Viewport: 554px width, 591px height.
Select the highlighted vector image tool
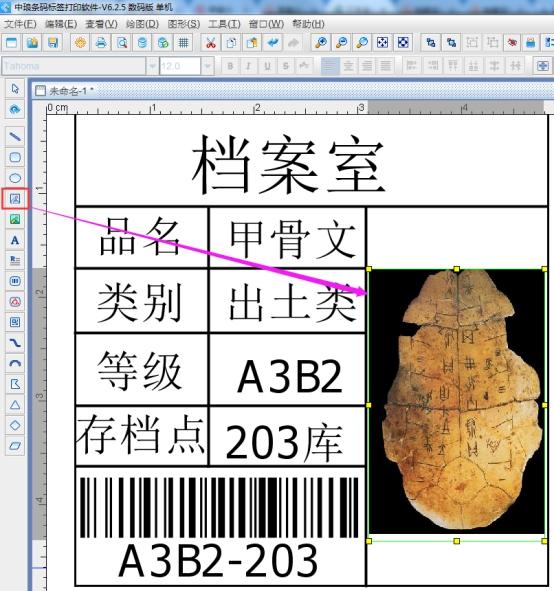tap(15, 199)
